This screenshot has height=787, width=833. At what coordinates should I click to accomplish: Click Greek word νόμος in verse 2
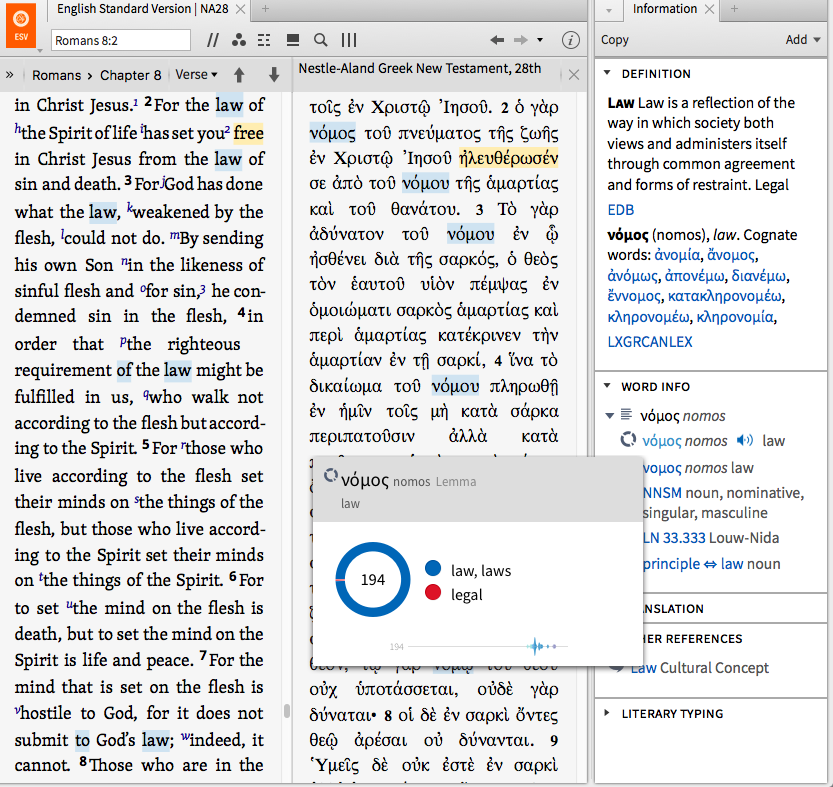click(333, 132)
